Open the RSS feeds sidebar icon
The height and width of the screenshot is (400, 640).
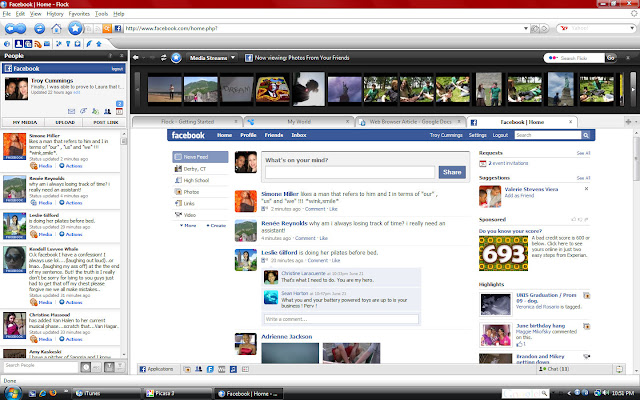pyautogui.click(x=38, y=44)
